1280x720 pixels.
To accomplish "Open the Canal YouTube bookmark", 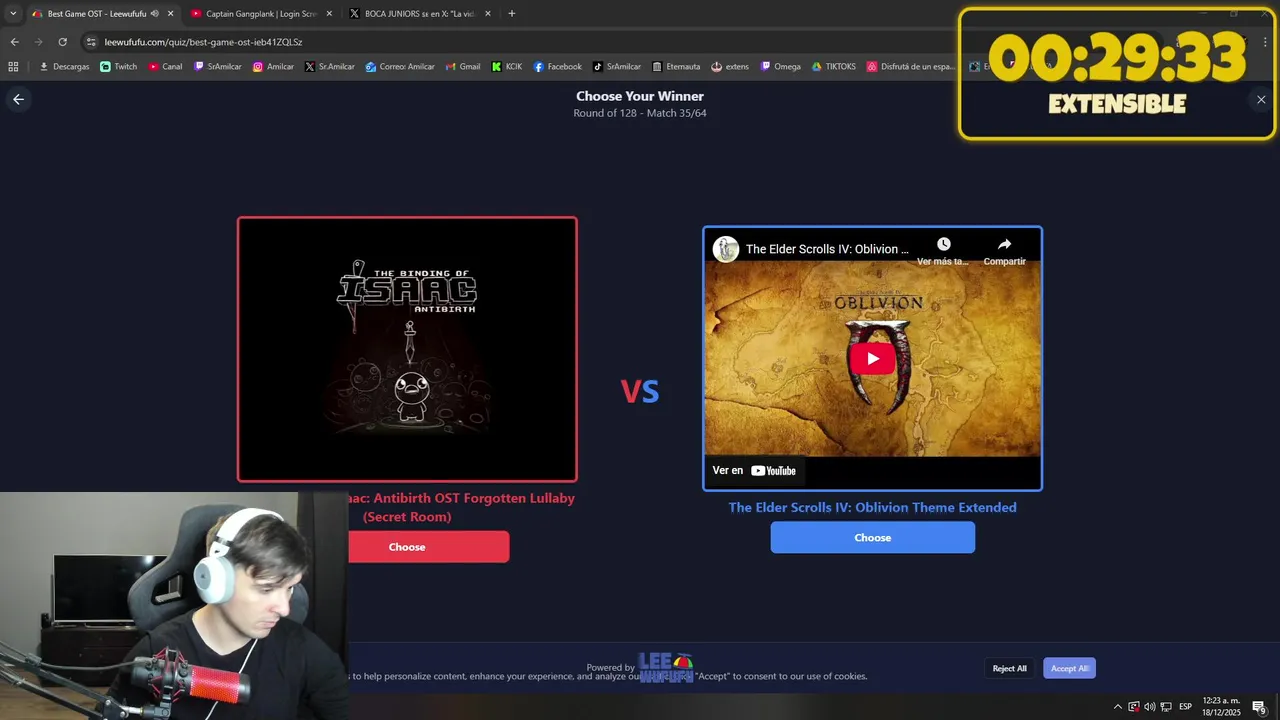I will 166,67.
